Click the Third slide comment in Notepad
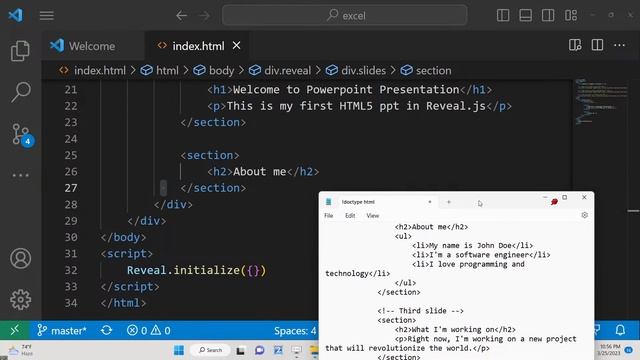Screen dimensions: 640x360 click(x=420, y=311)
